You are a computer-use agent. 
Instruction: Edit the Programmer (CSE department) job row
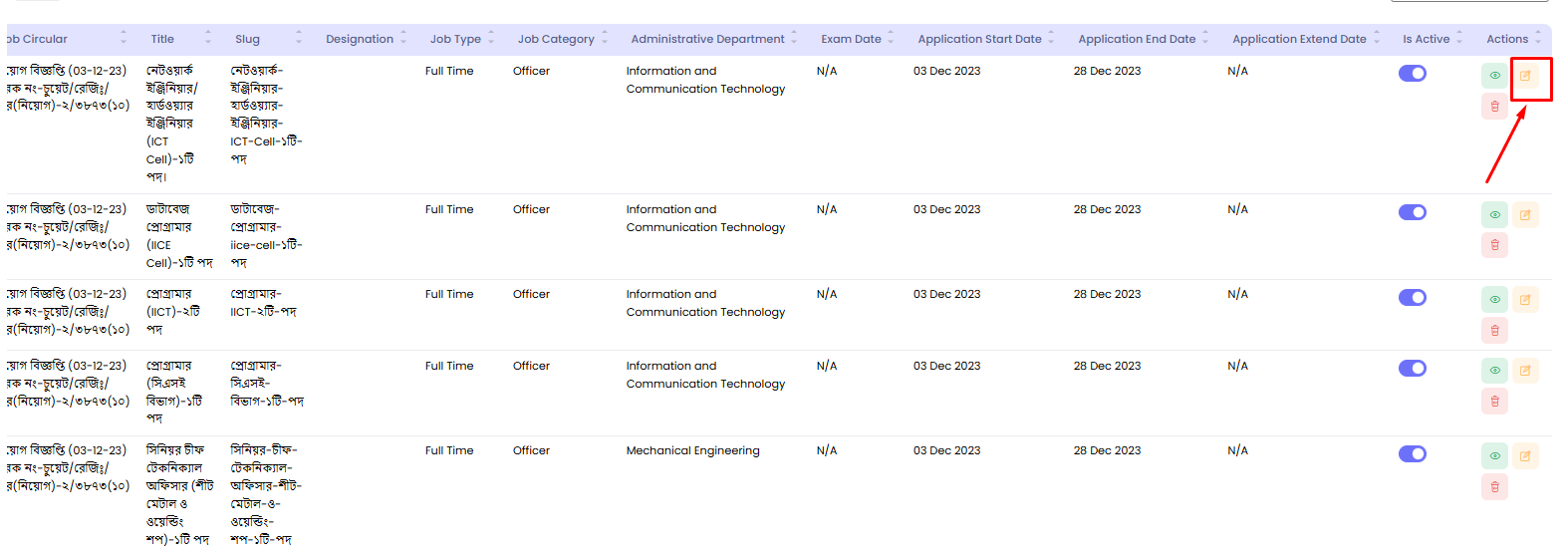coord(1525,371)
